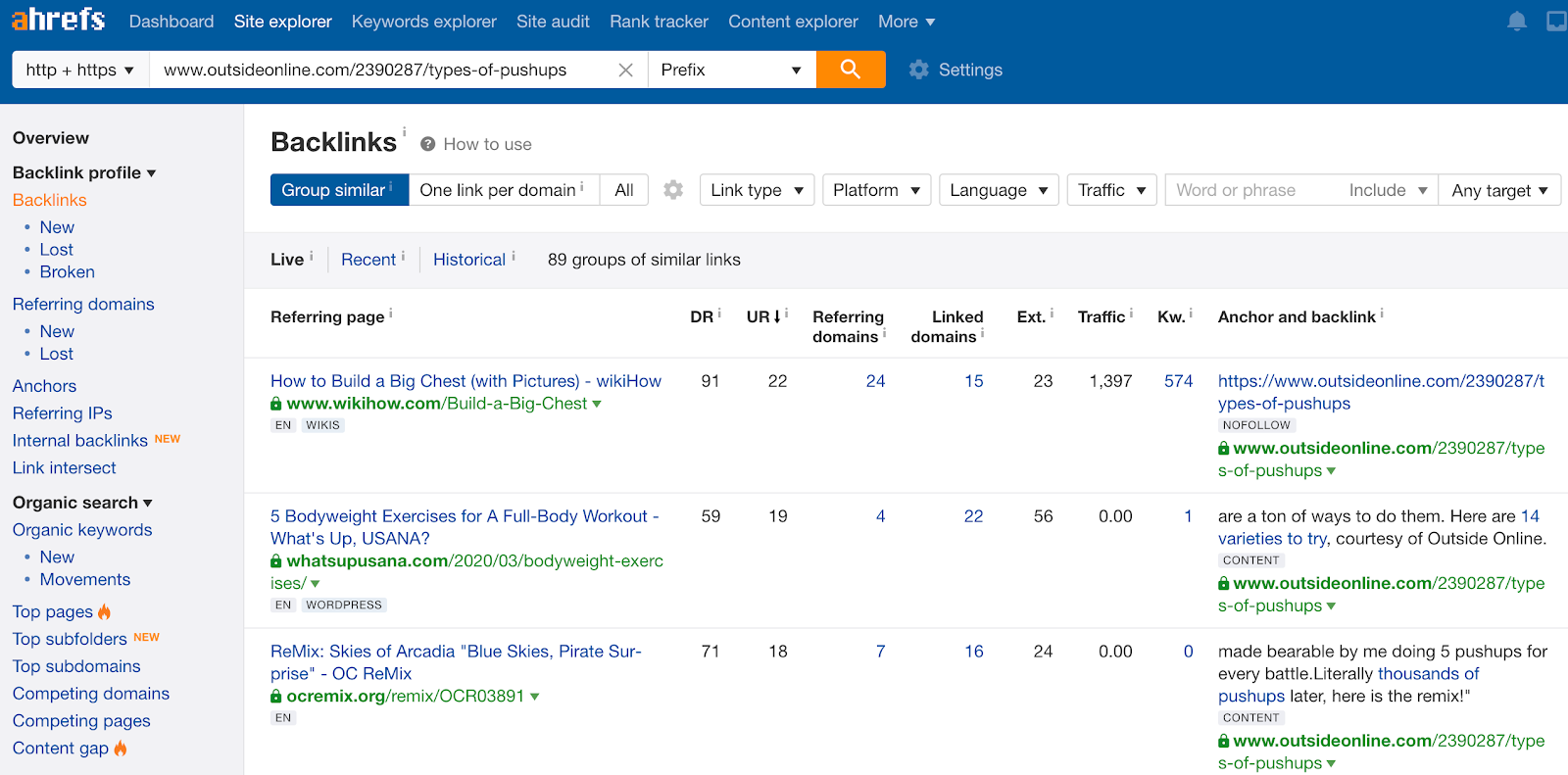Open the Include dropdown
This screenshot has width=1568, height=775.
point(1388,190)
